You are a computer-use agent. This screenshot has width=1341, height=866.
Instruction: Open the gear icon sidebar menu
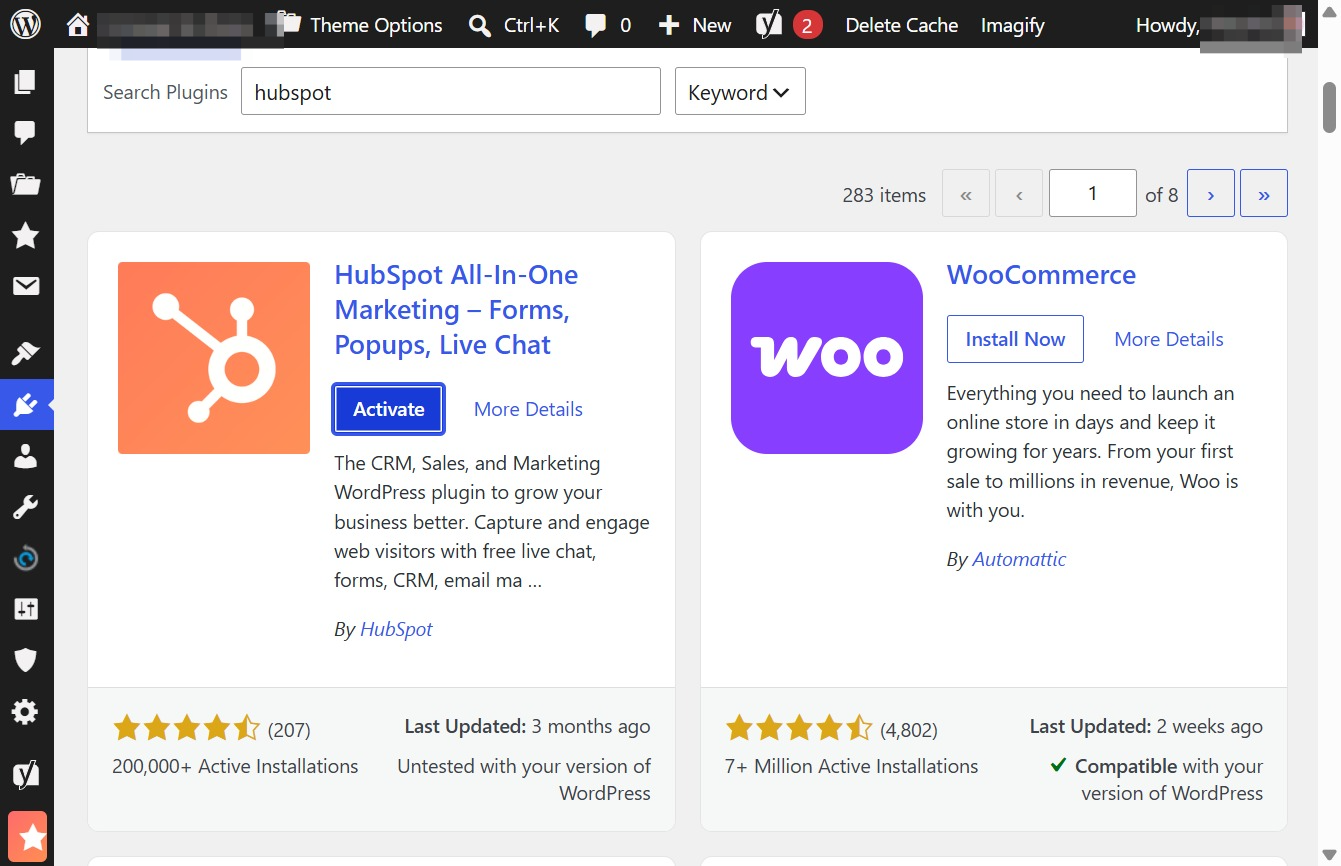tap(25, 712)
